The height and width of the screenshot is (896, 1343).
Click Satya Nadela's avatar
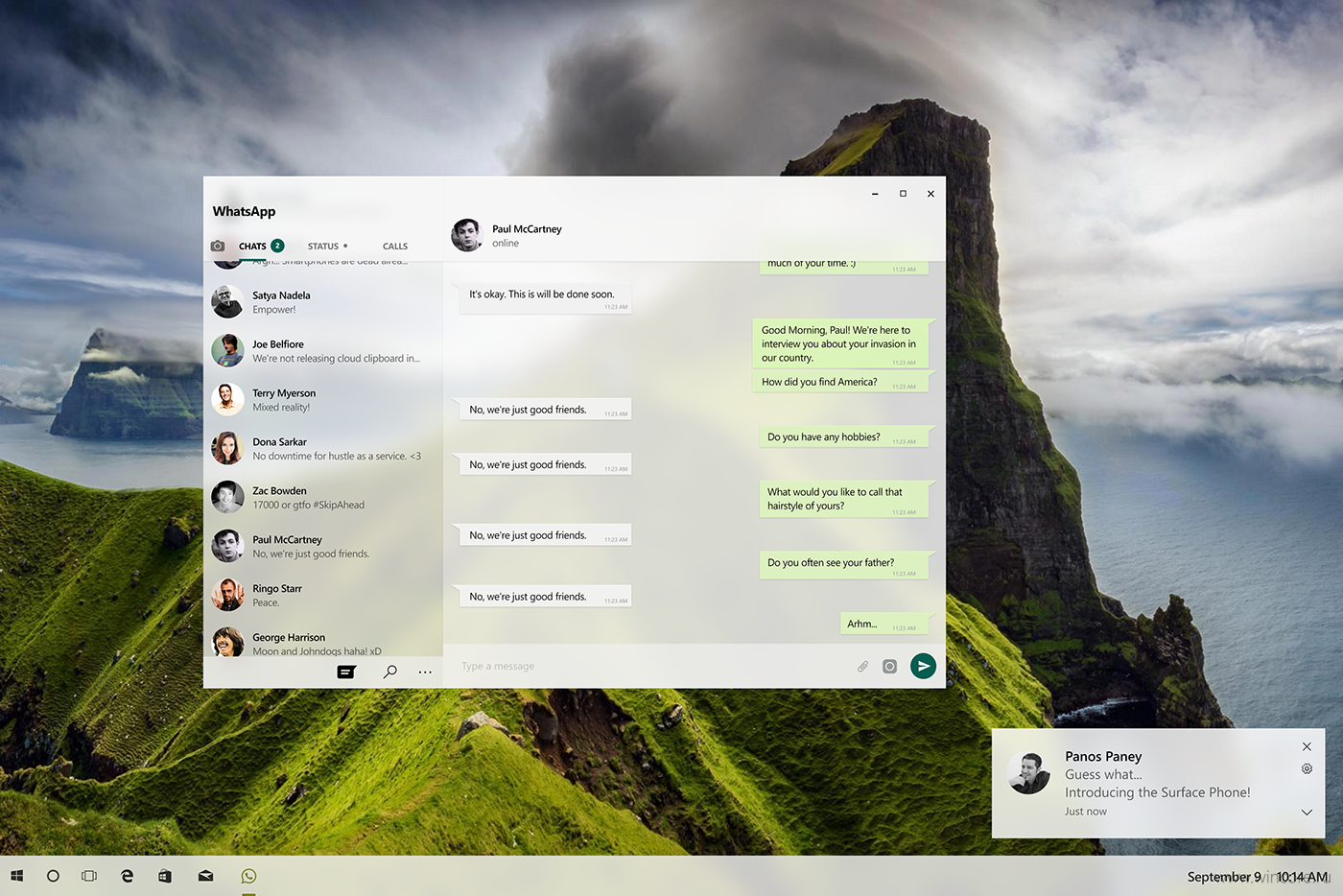[x=227, y=302]
